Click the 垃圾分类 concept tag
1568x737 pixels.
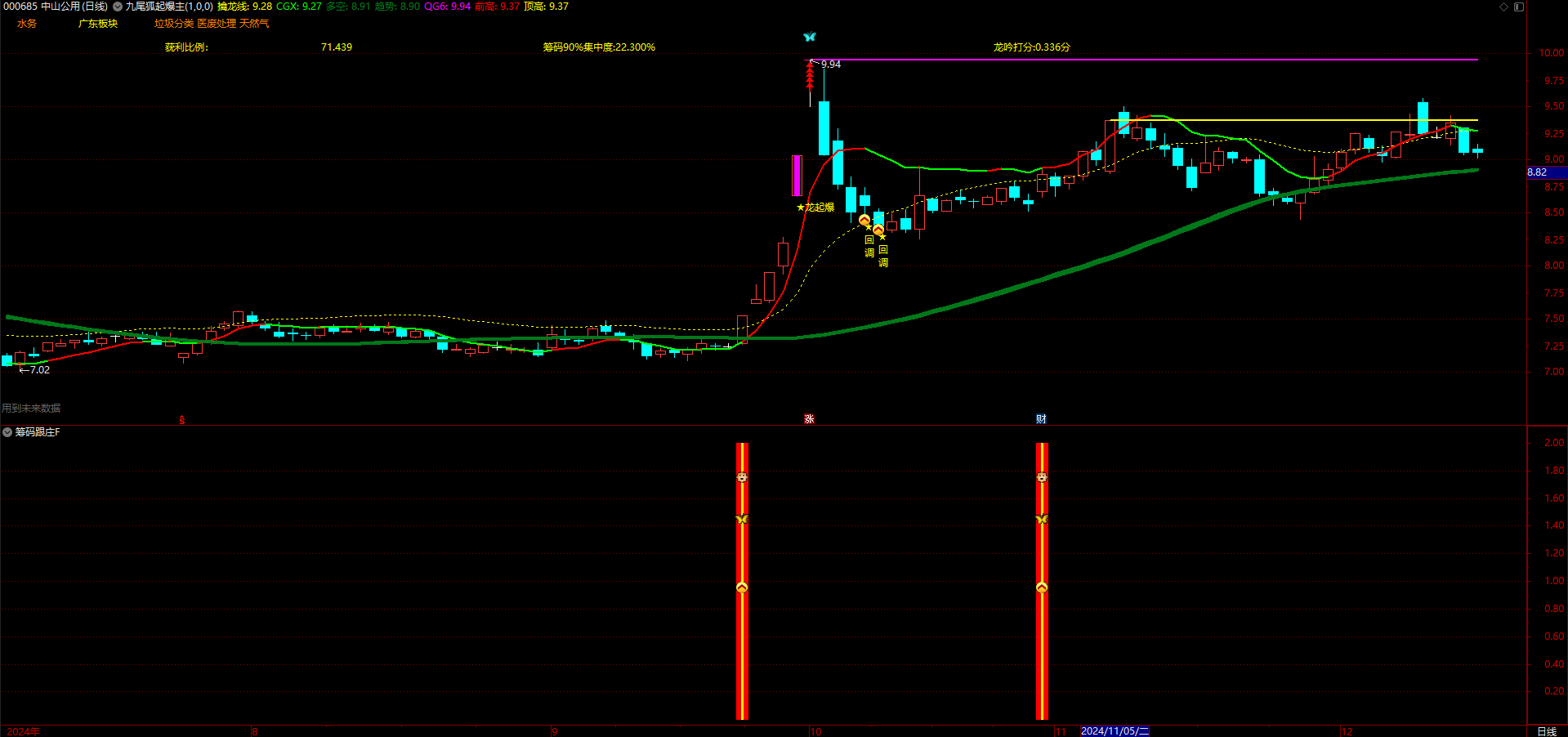[174, 24]
